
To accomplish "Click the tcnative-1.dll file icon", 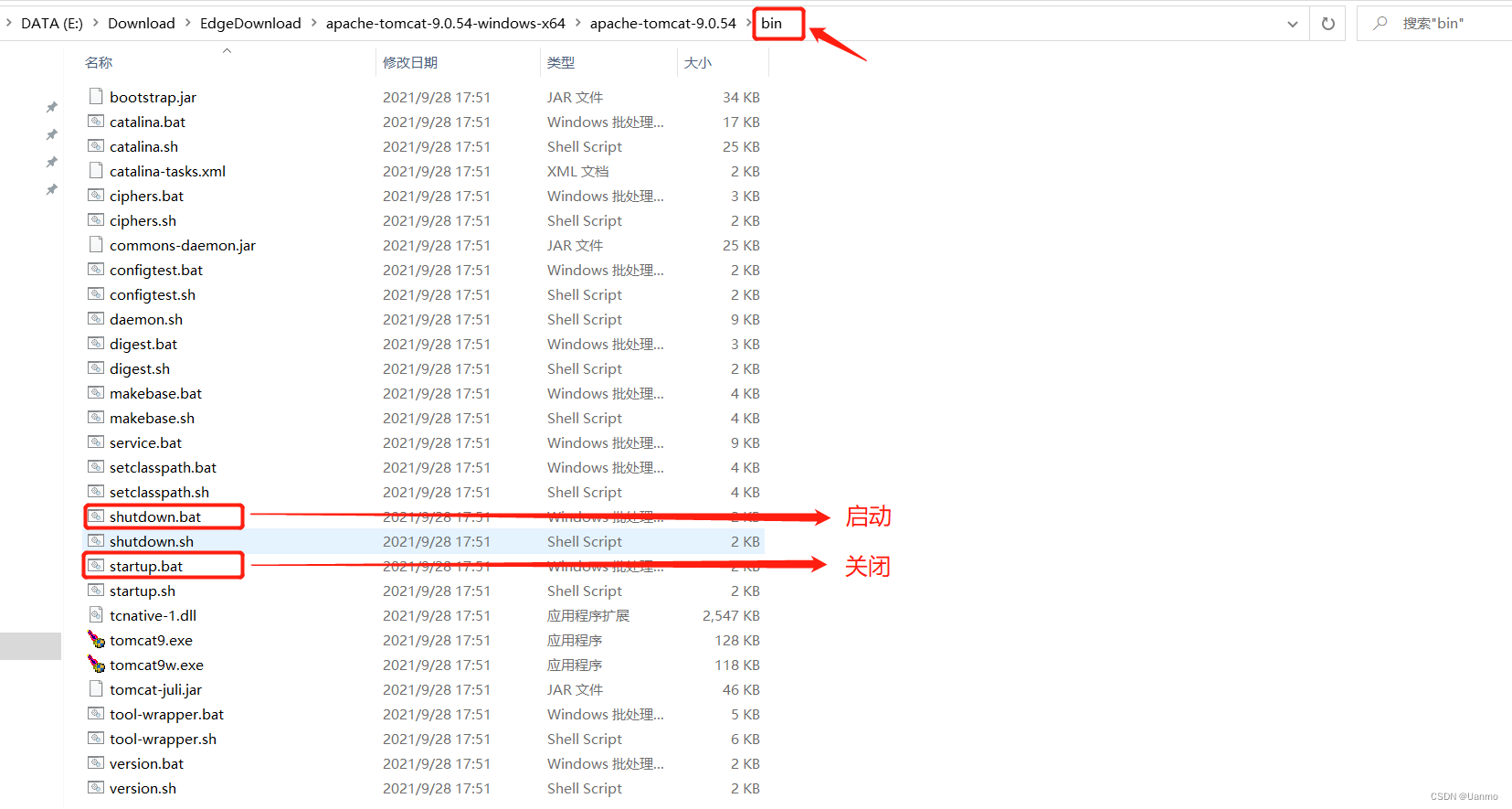I will pos(96,614).
